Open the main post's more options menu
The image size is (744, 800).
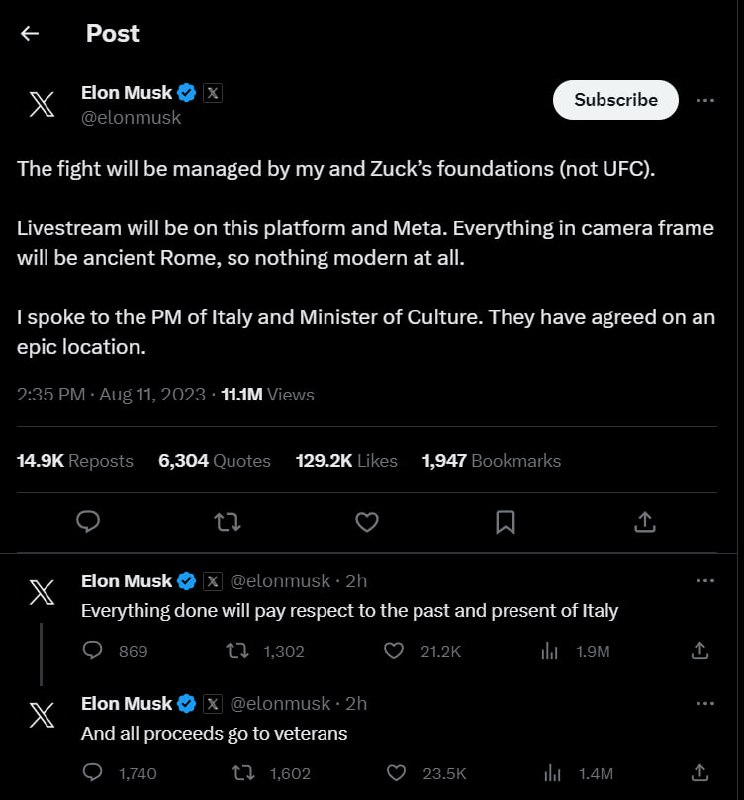click(x=705, y=100)
